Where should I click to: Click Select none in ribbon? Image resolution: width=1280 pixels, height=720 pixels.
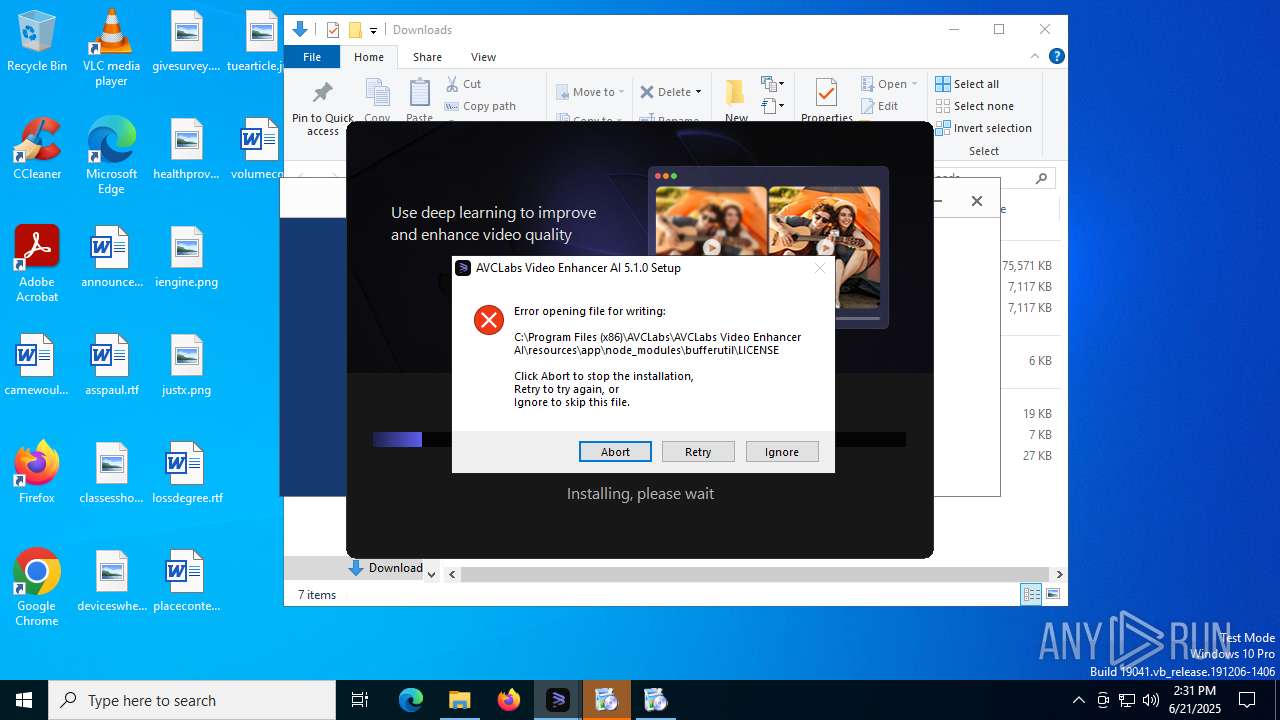pyautogui.click(x=974, y=106)
